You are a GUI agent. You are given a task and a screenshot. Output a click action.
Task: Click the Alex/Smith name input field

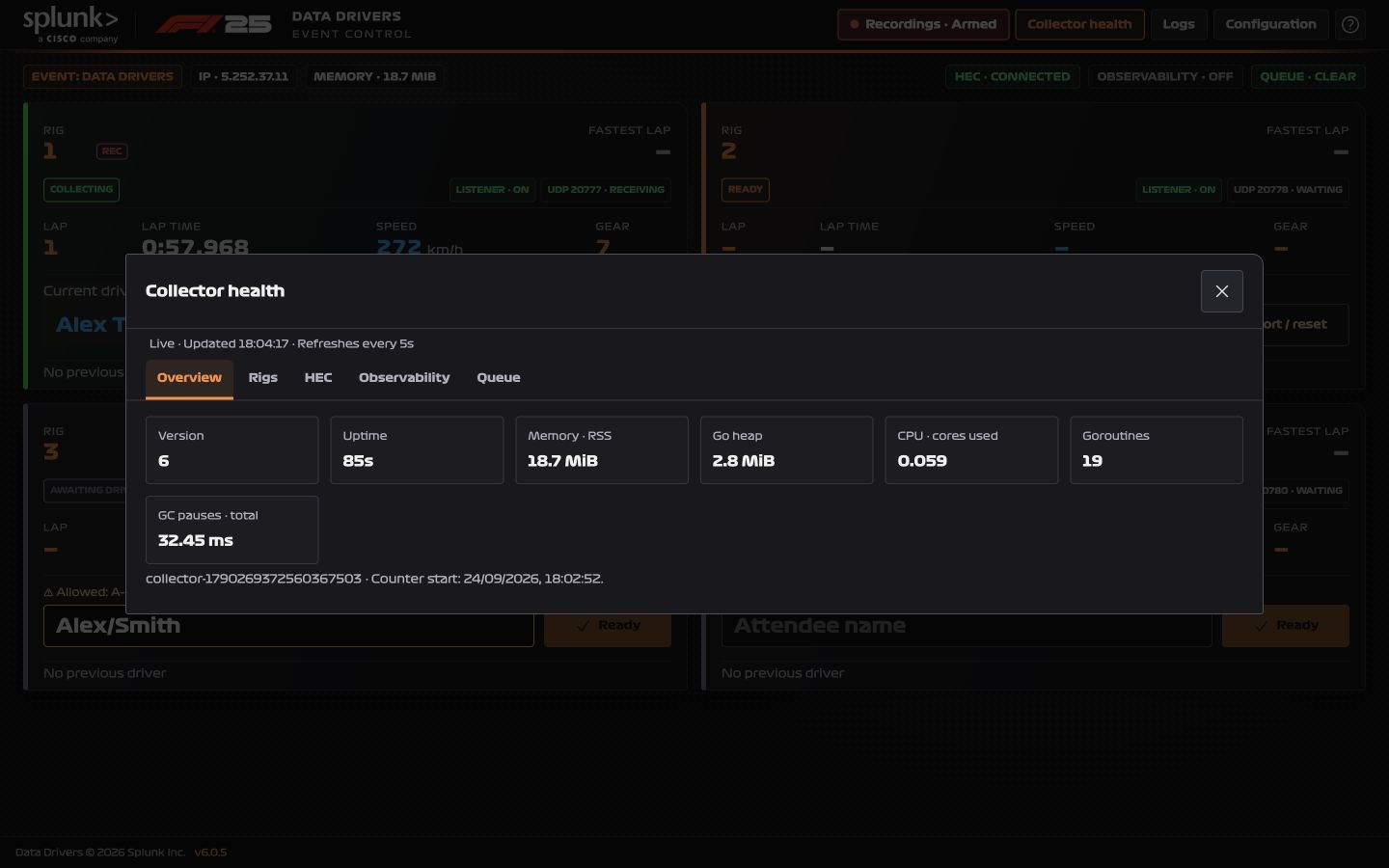tap(288, 626)
